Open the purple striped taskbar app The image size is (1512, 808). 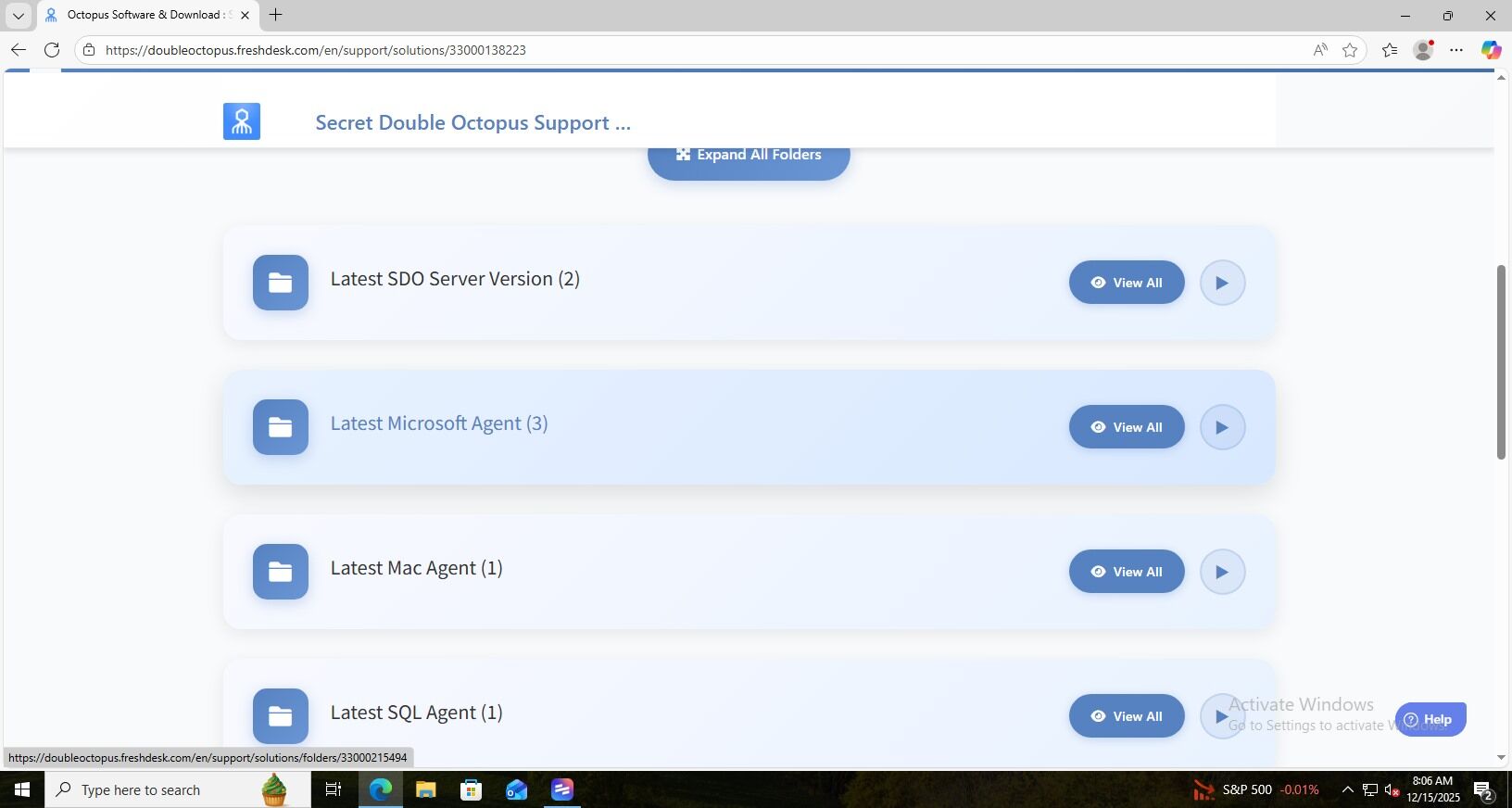(562, 789)
